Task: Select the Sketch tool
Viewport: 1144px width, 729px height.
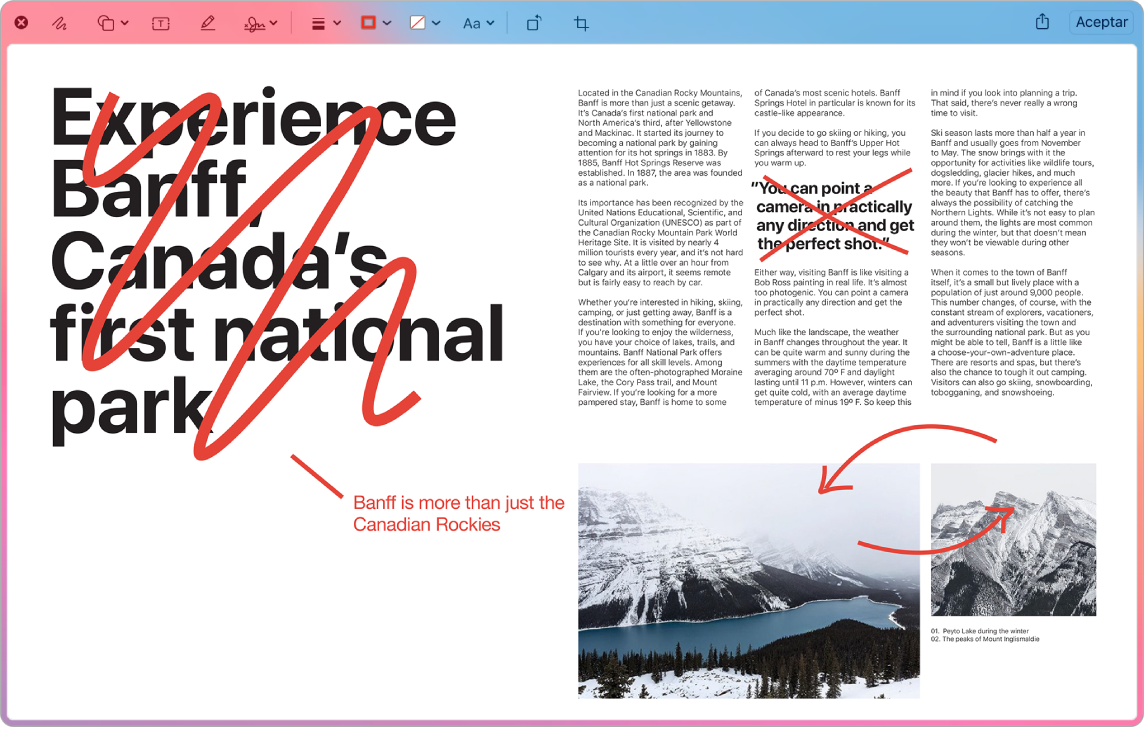Action: point(57,22)
